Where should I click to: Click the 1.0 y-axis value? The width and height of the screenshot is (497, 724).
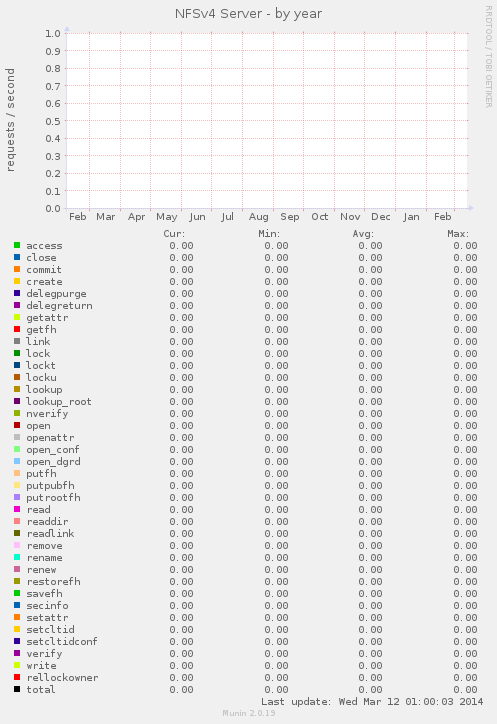coord(53,33)
